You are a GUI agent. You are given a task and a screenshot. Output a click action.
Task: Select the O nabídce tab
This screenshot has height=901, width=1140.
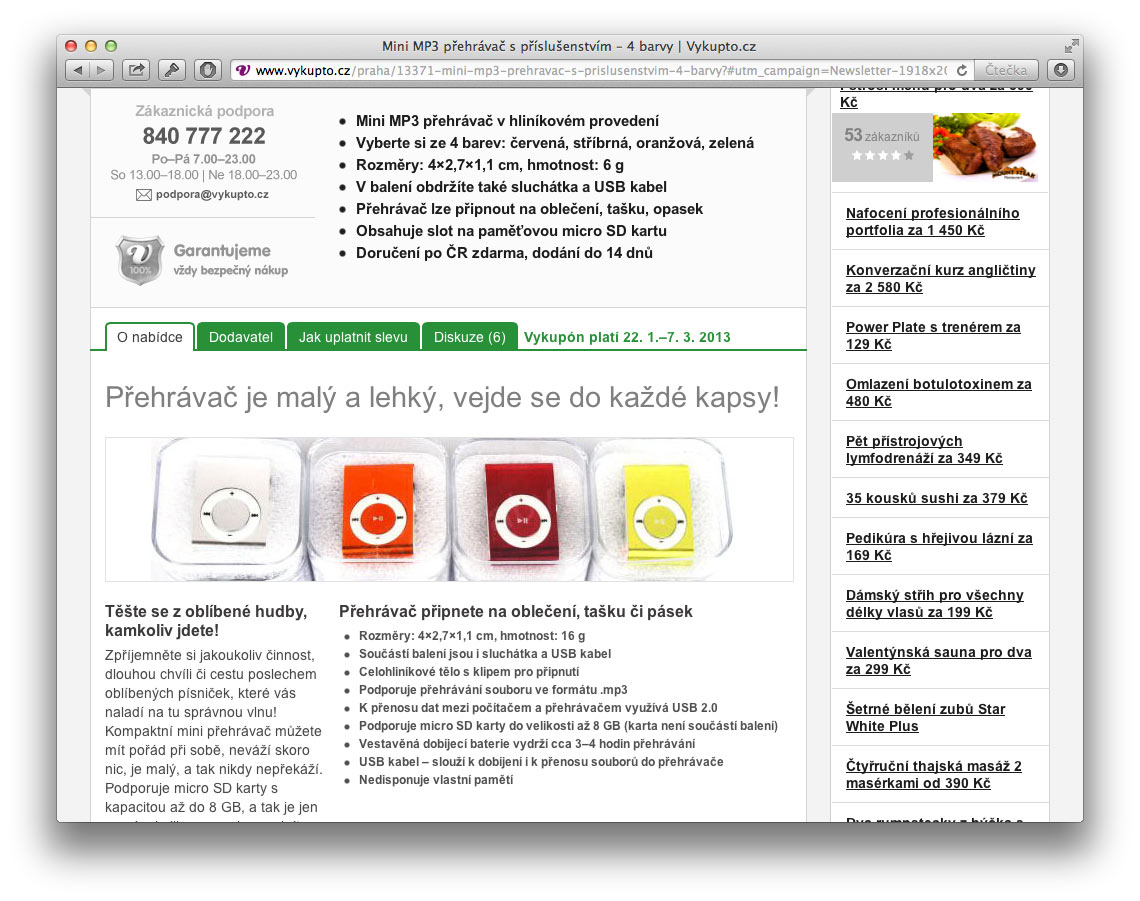150,337
